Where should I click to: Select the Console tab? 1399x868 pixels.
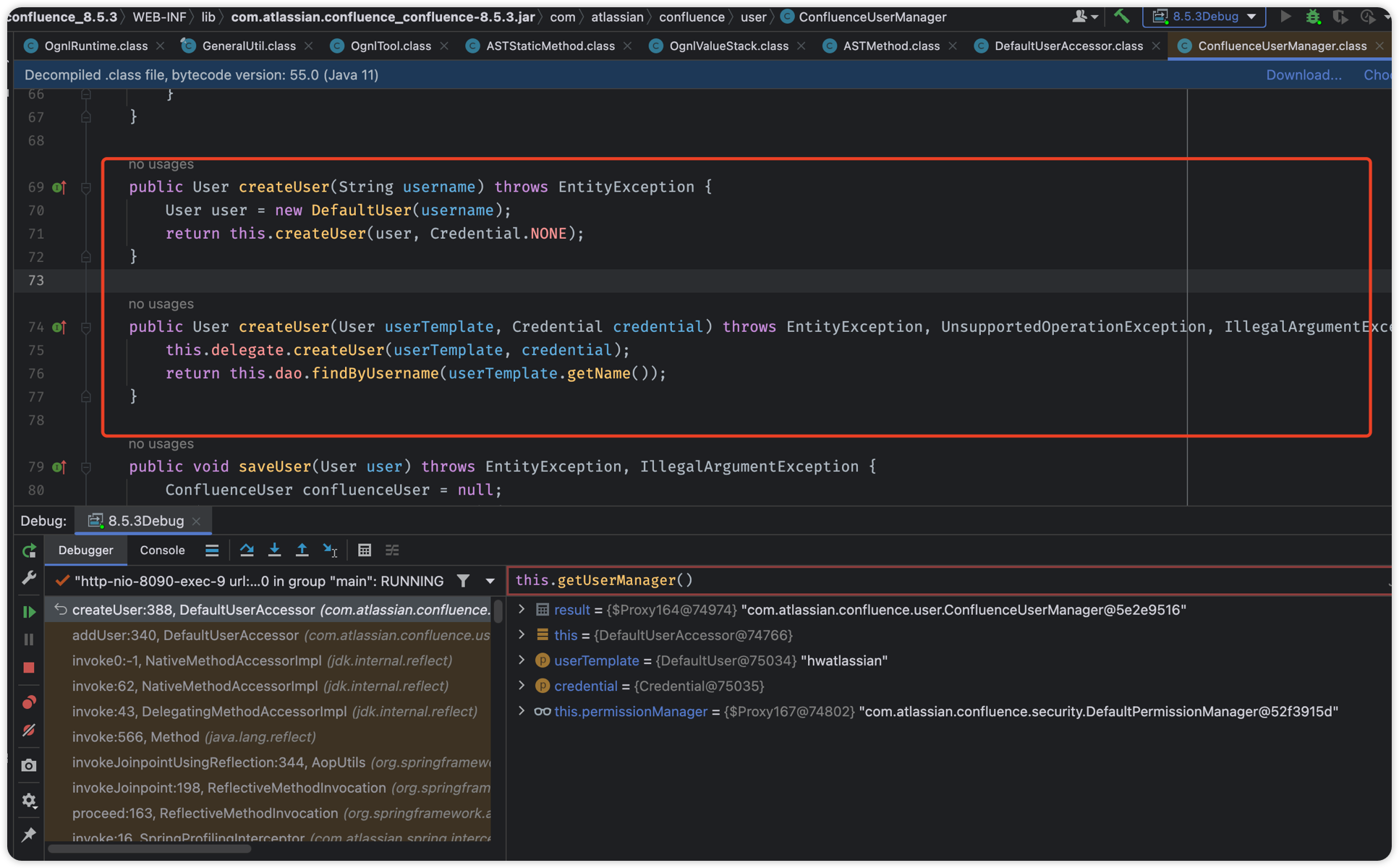coord(162,550)
